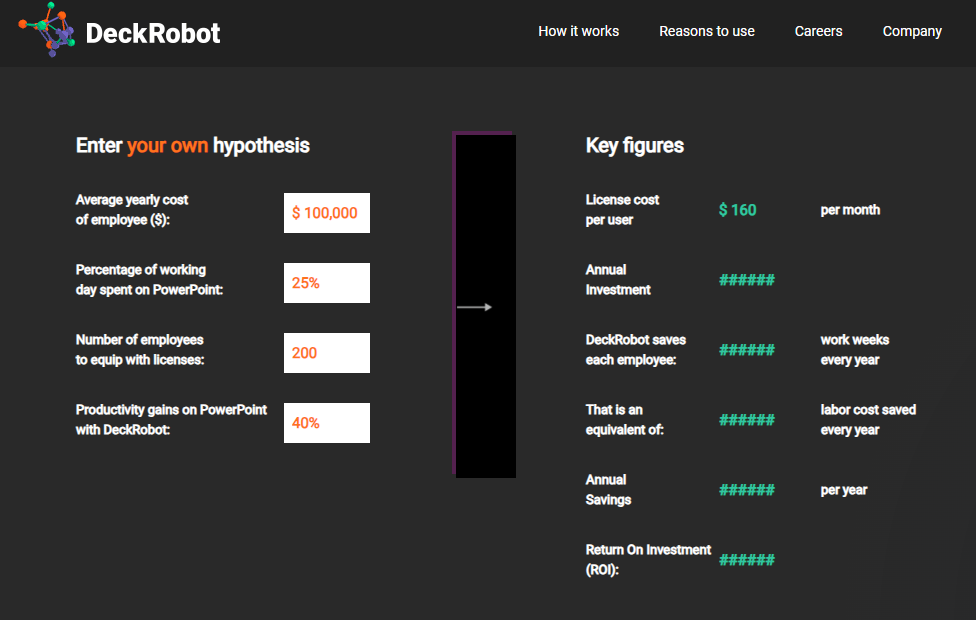The width and height of the screenshot is (976, 620).
Task: Click the That is an equivalent of value
Action: [x=747, y=420]
